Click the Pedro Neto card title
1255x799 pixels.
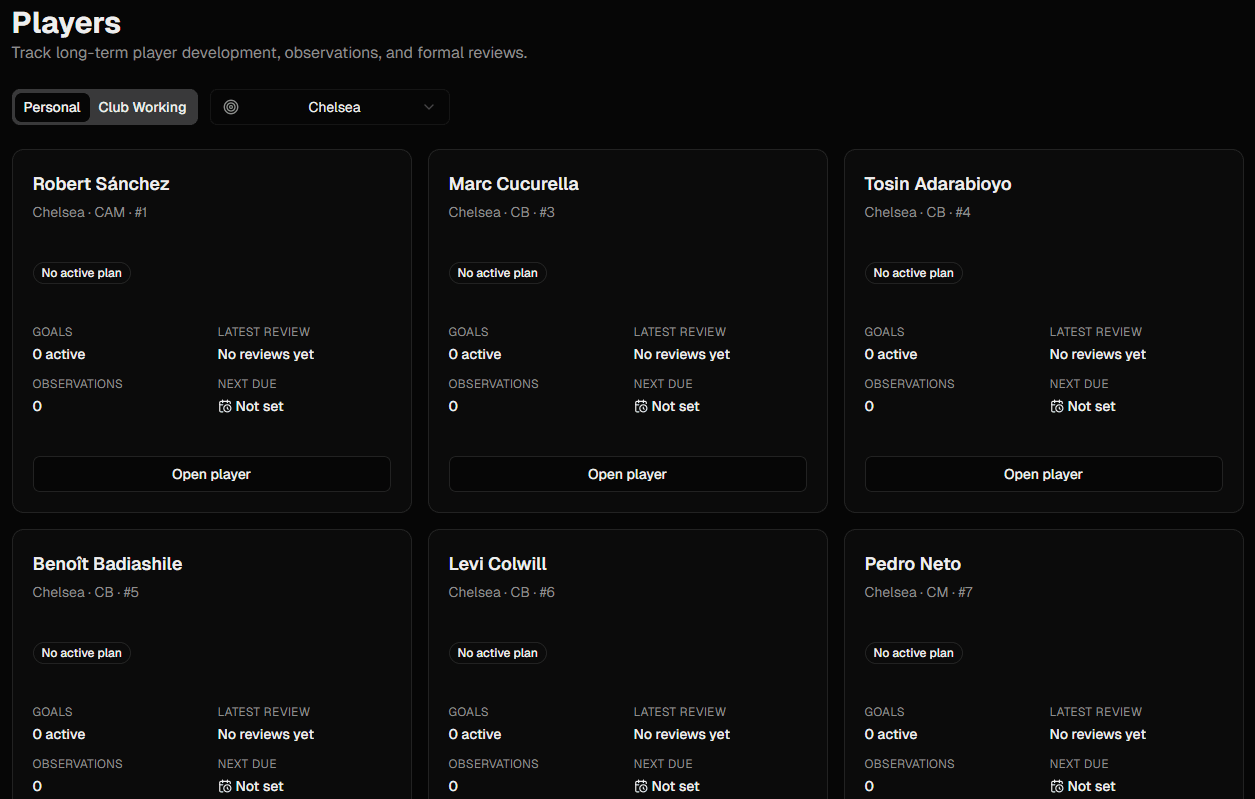913,564
